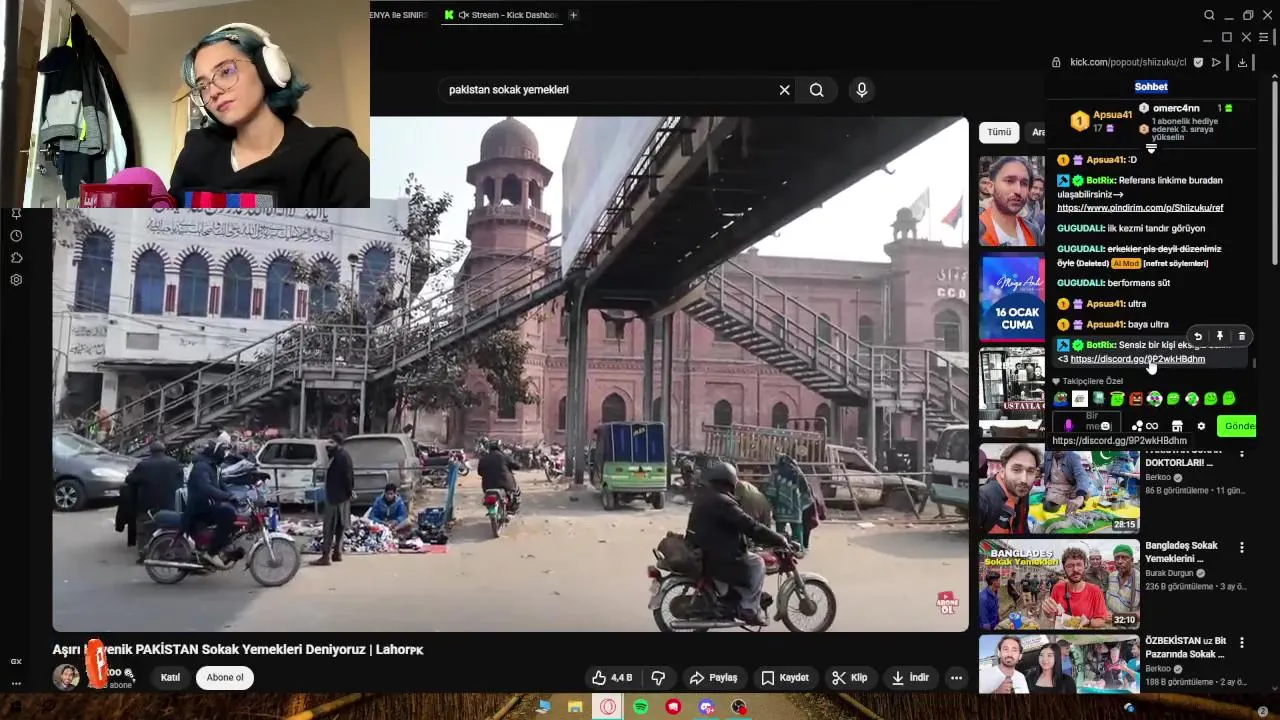
Task: Pin the hovered BotRix message
Action: click(x=1220, y=337)
